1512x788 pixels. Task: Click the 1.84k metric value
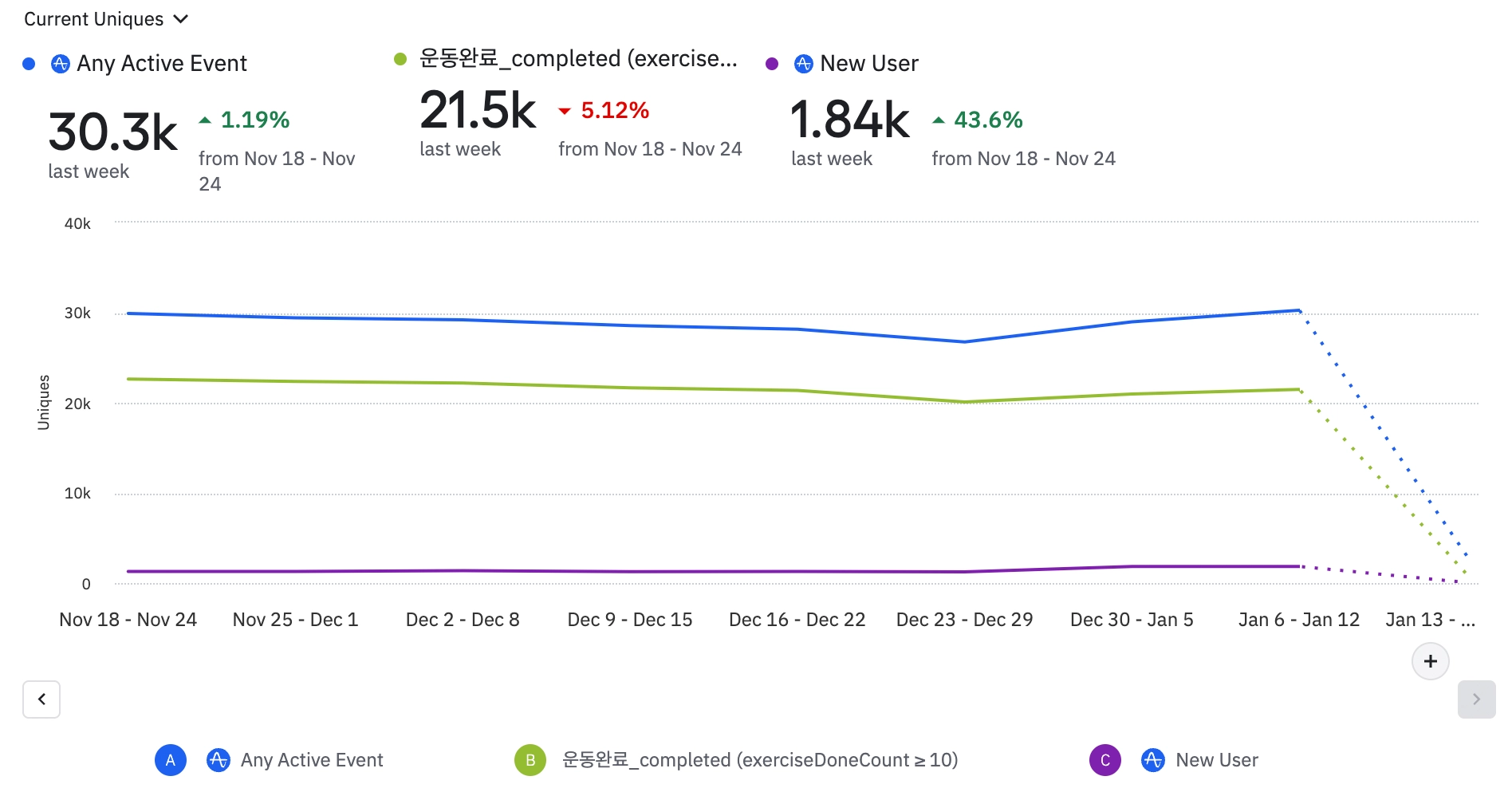849,120
